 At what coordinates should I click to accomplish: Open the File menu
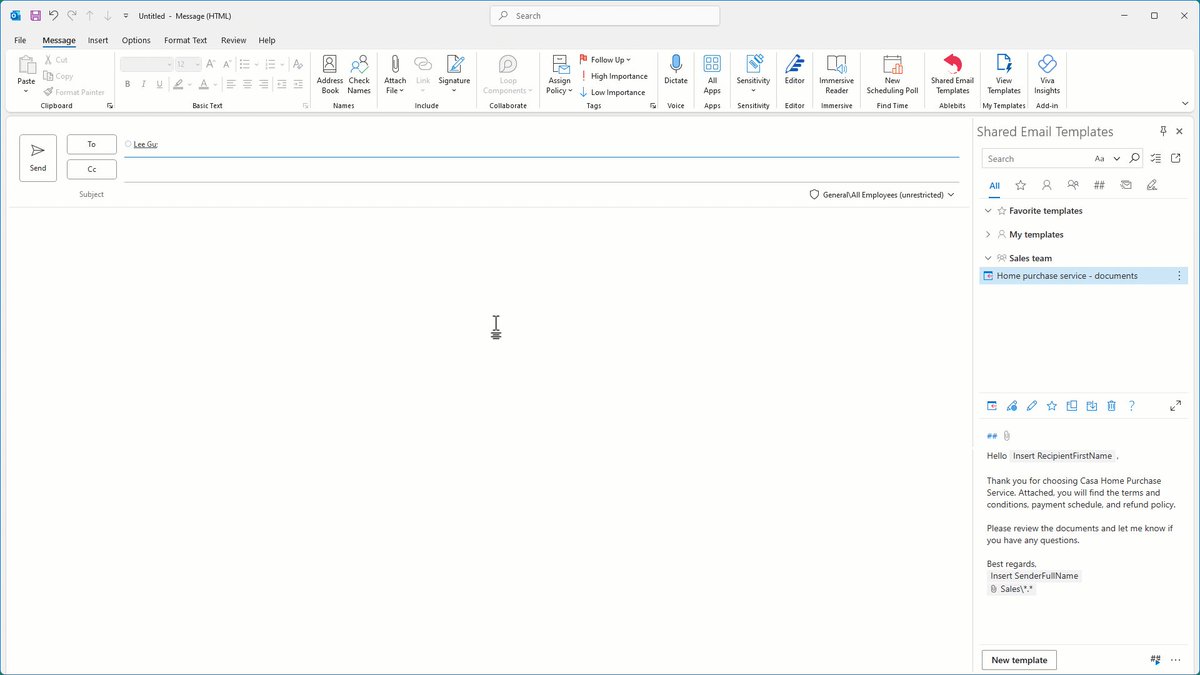[x=20, y=40]
